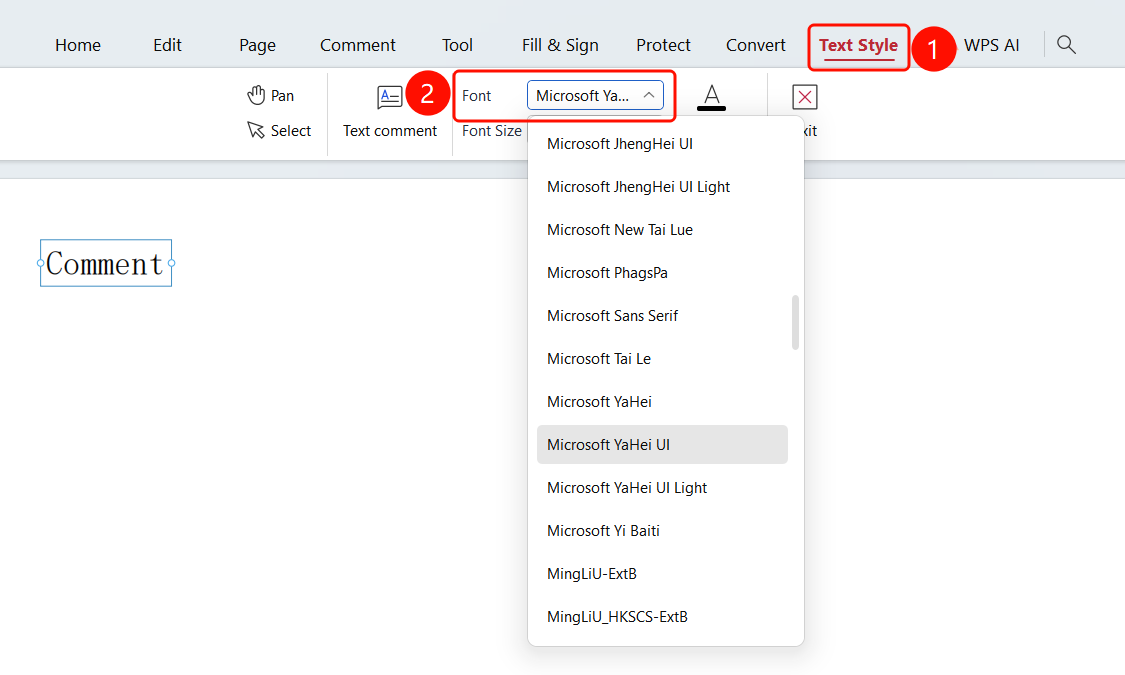Click the search magnifier icon

1066,44
